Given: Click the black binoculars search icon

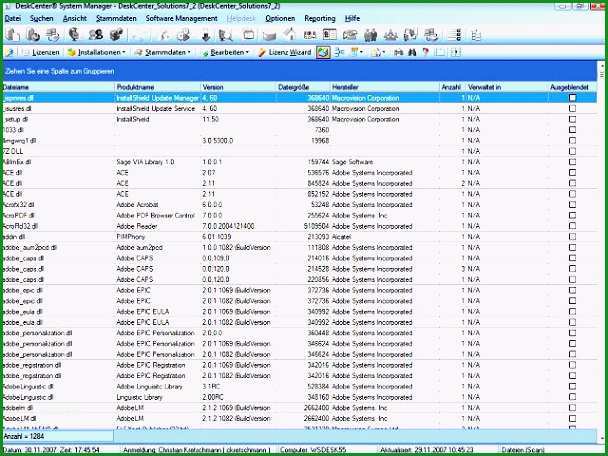Looking at the screenshot, I should coord(412,52).
